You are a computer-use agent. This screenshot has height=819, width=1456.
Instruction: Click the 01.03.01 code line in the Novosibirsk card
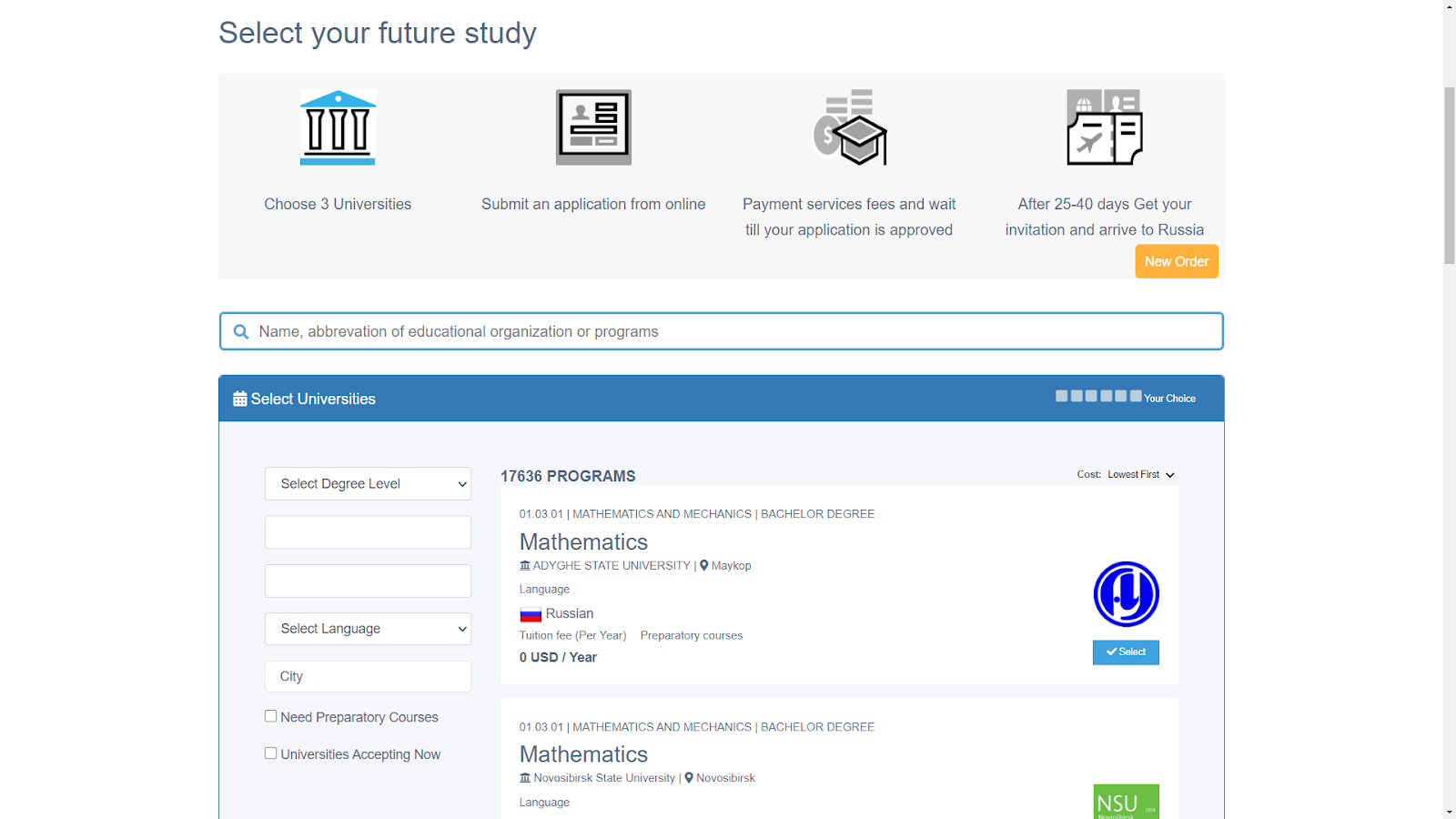click(x=697, y=727)
